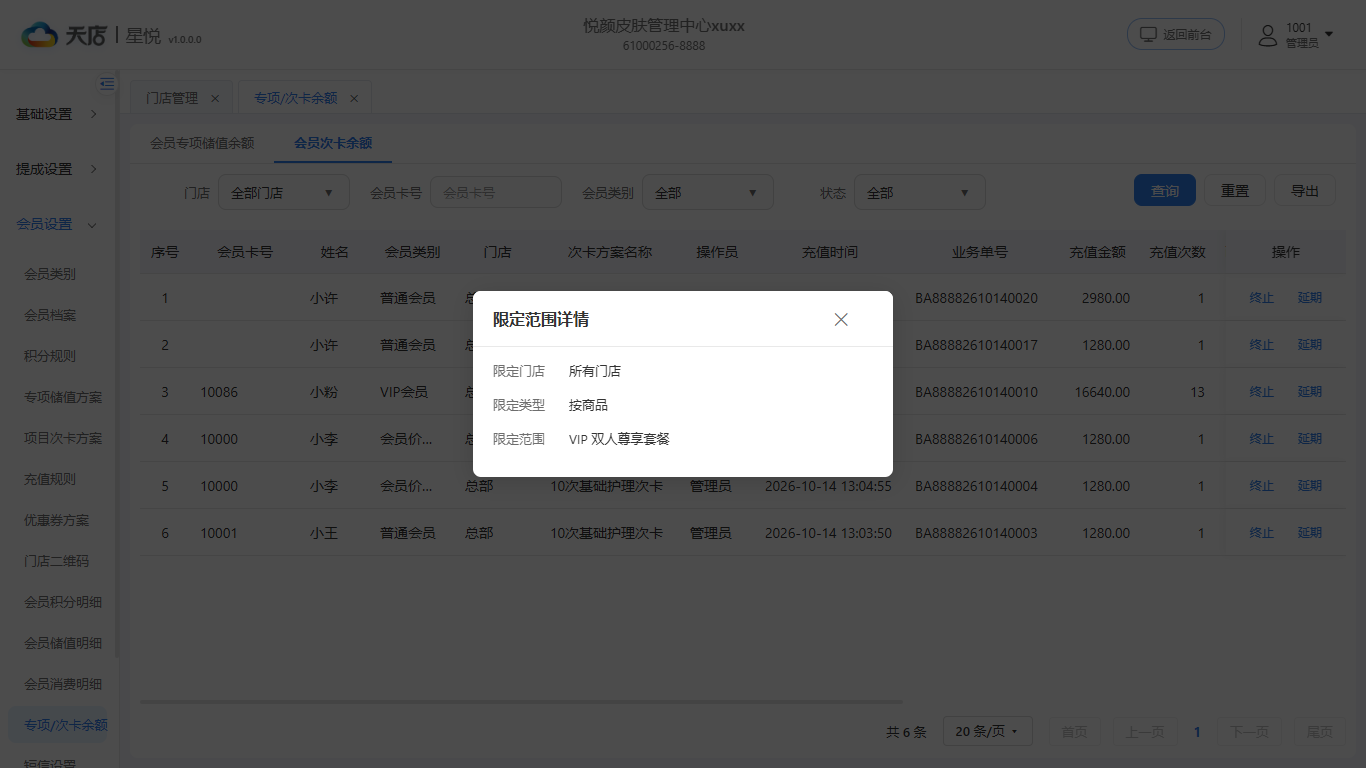Click 充值次数 value 13
Image resolution: width=1366 pixels, height=768 pixels.
coord(1198,392)
